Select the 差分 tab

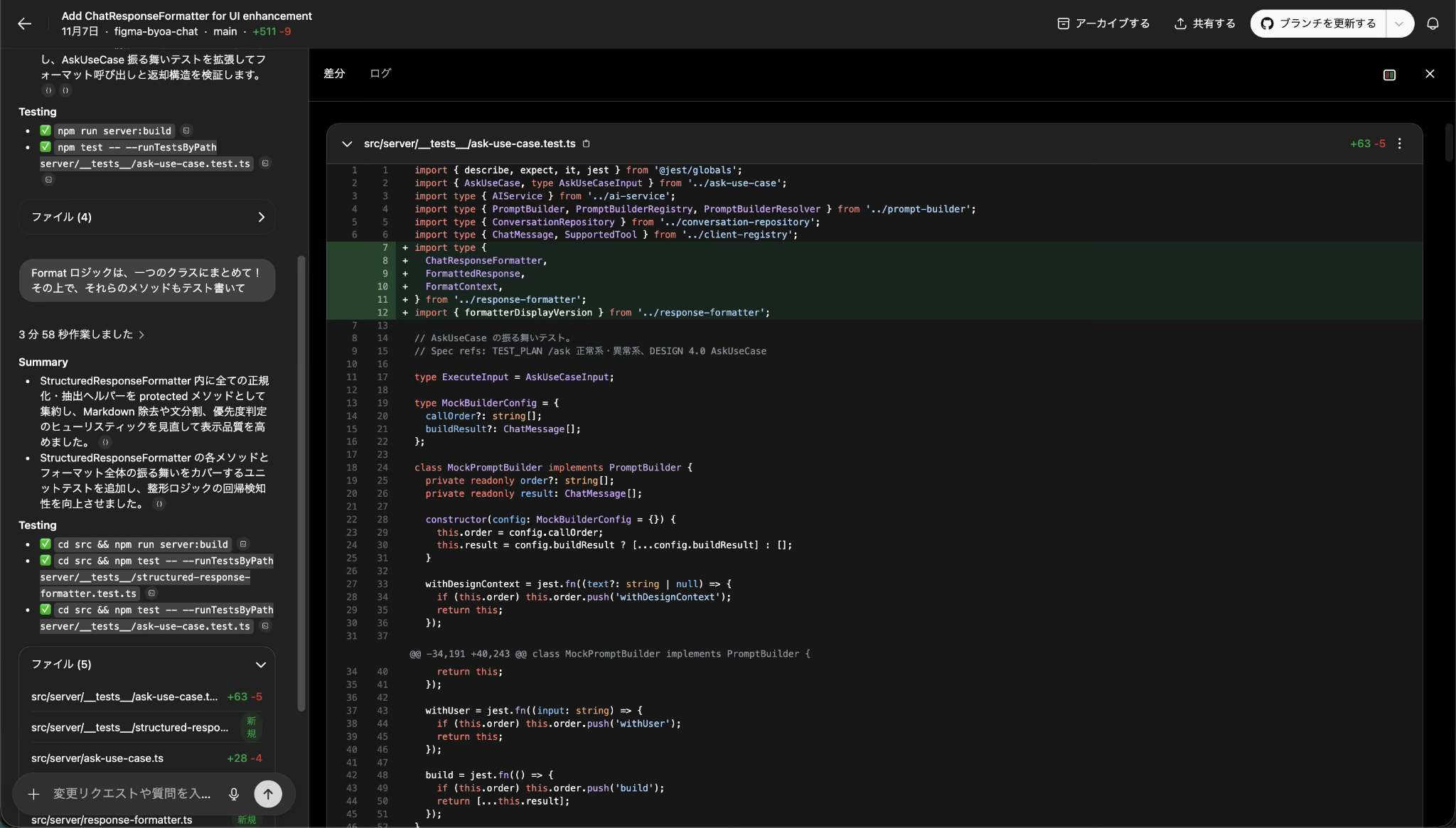point(334,73)
